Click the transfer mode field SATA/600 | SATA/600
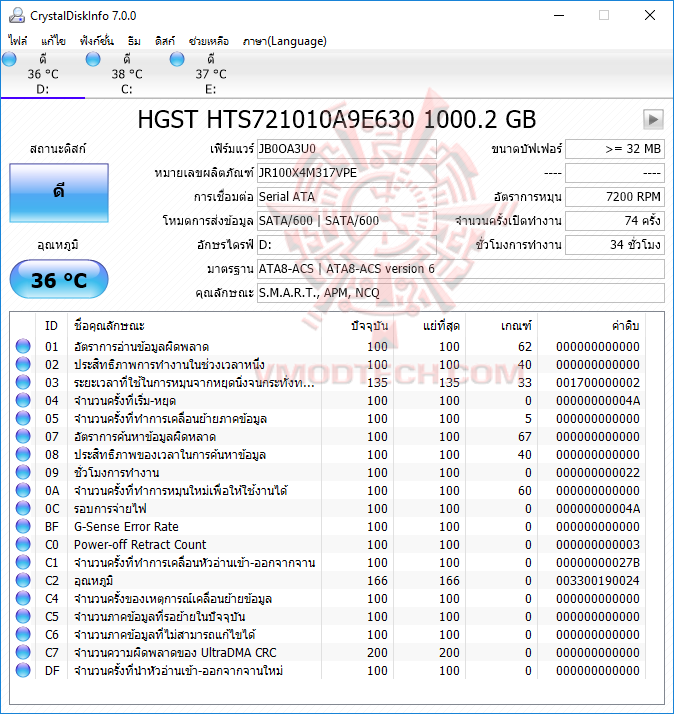Screen dimensions: 674x714 click(x=347, y=221)
